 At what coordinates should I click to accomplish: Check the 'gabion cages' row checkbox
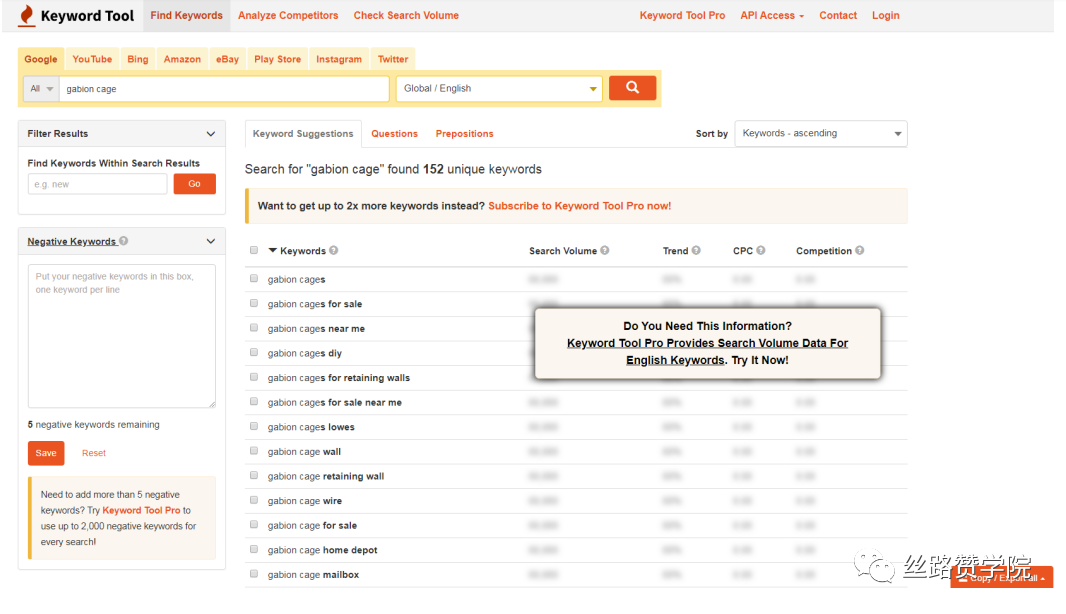tap(254, 279)
